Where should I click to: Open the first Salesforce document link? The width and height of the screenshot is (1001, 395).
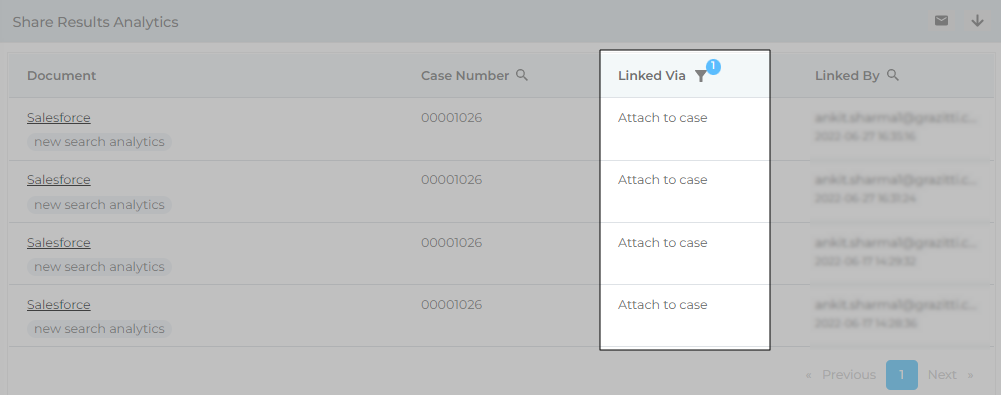tap(59, 117)
